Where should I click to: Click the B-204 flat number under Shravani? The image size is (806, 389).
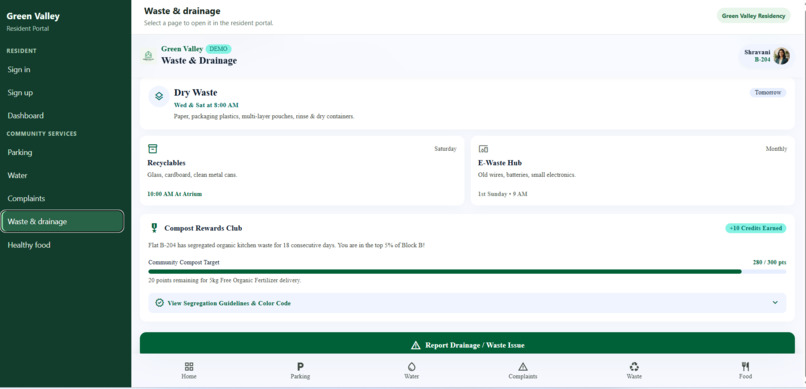point(762,60)
